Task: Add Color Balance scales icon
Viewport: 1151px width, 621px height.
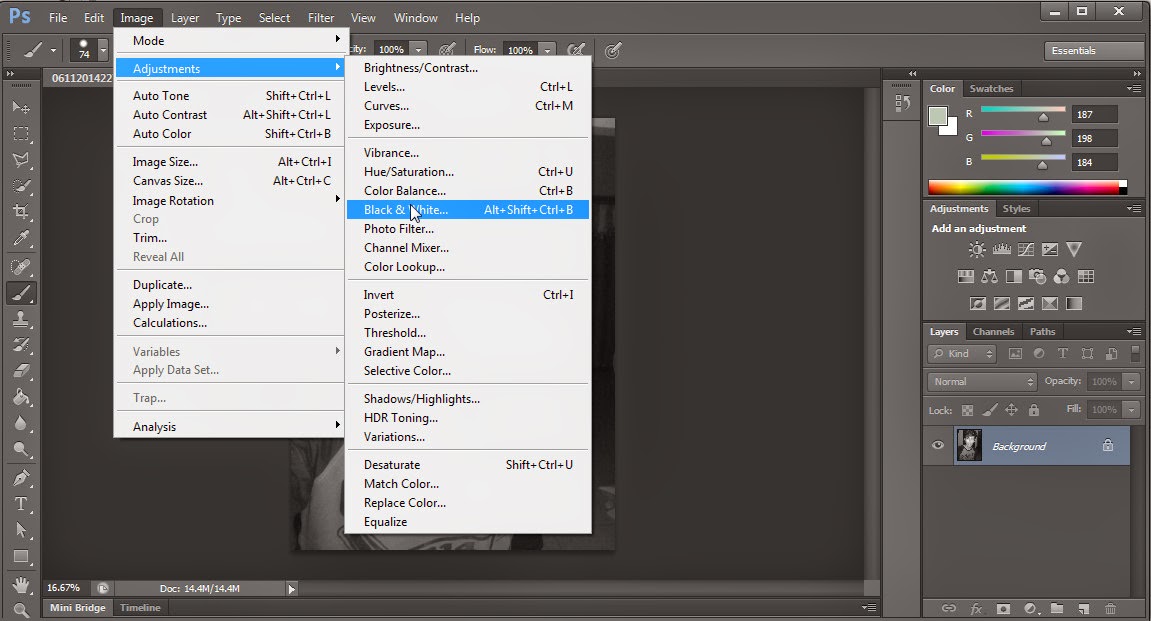Action: point(990,277)
